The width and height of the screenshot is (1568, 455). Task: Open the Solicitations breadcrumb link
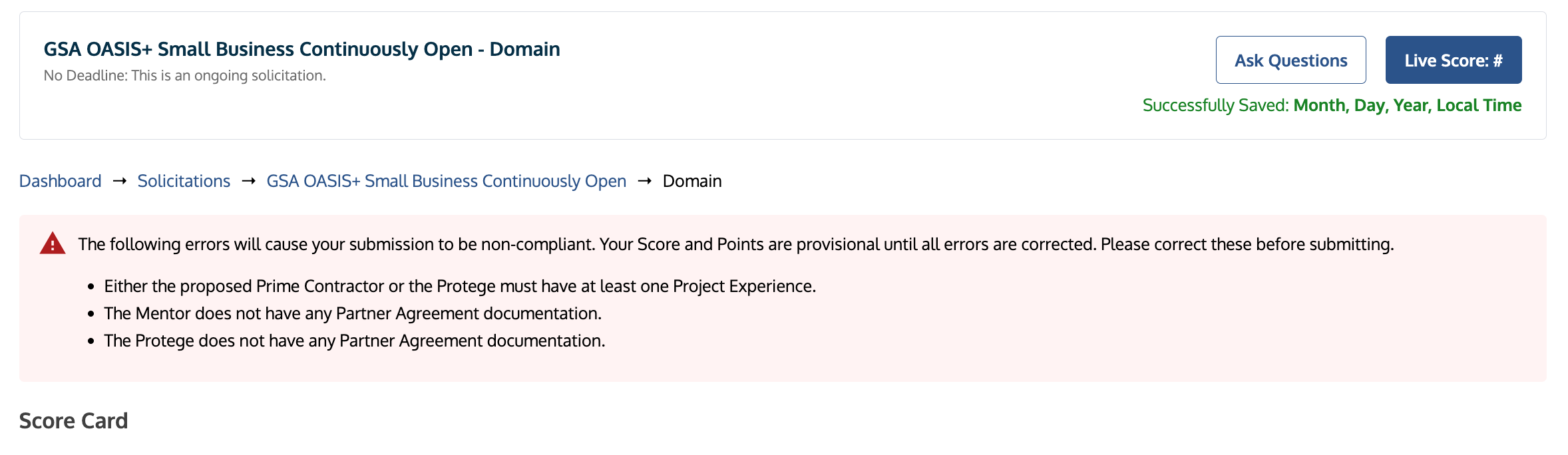184,181
